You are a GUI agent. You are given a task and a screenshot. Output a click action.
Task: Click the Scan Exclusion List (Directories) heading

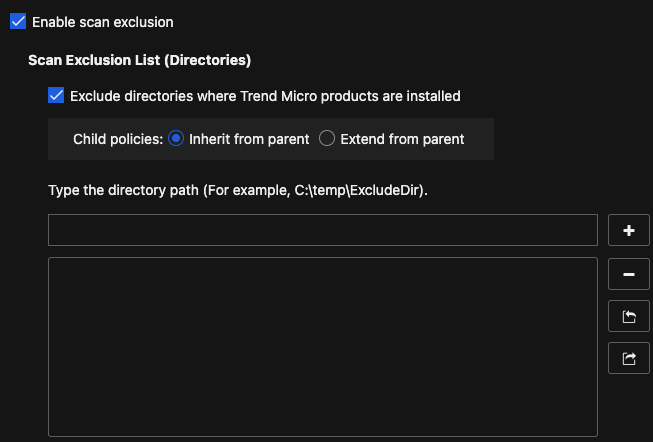(x=139, y=60)
